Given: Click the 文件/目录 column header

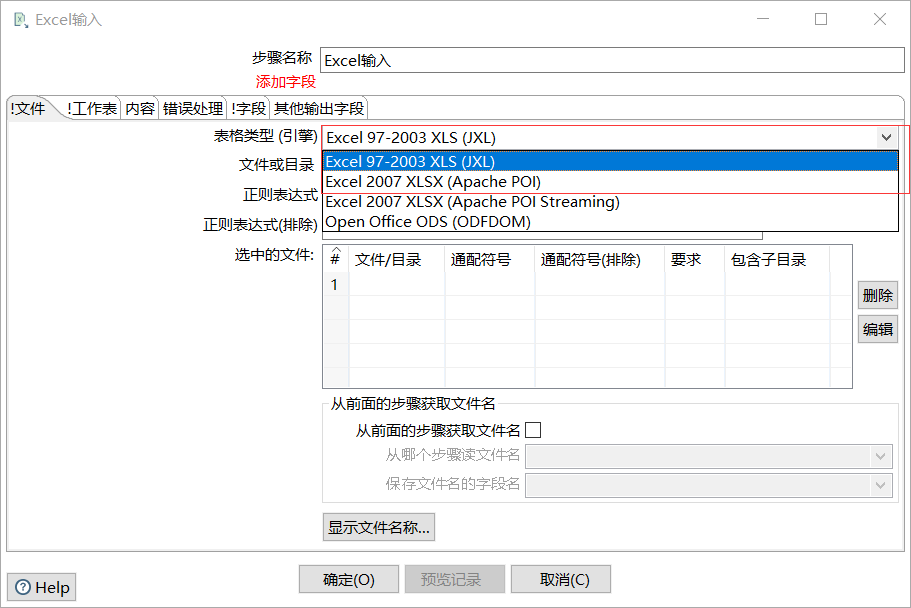Looking at the screenshot, I should tap(397, 259).
